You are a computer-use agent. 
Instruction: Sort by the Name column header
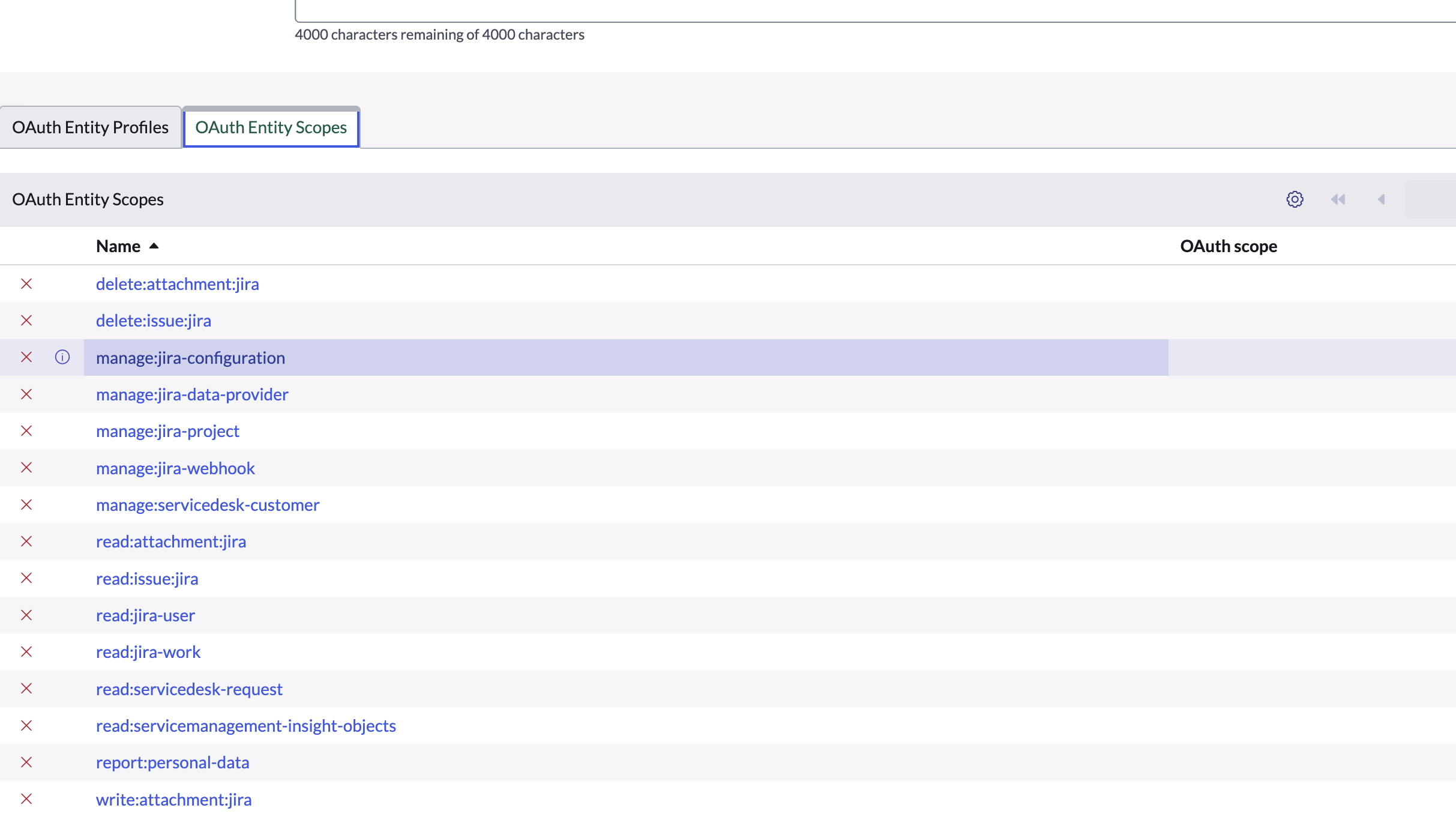[118, 246]
